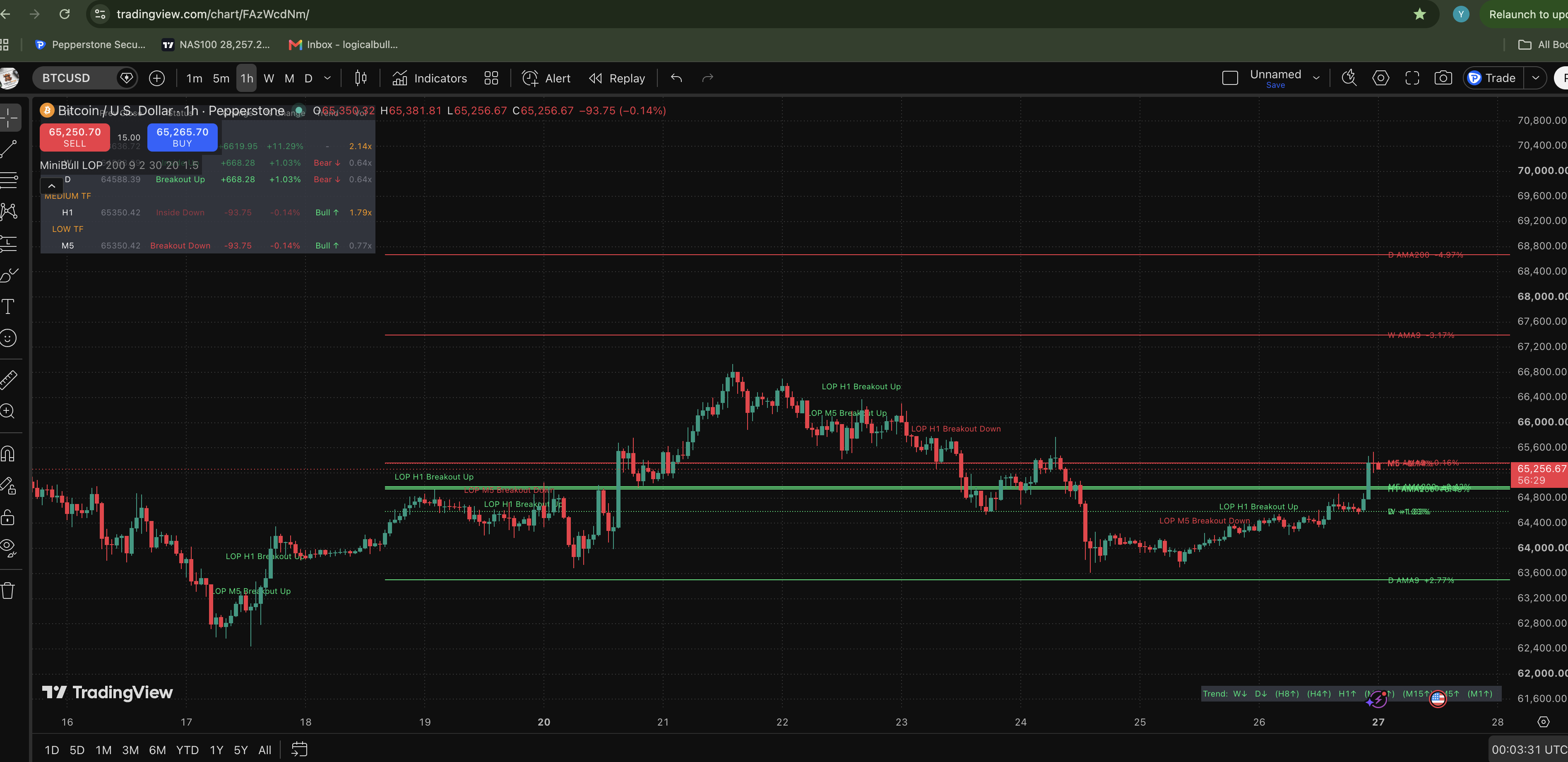This screenshot has height=762, width=1568.
Task: Toggle lock all drawings
Action: coord(9,517)
